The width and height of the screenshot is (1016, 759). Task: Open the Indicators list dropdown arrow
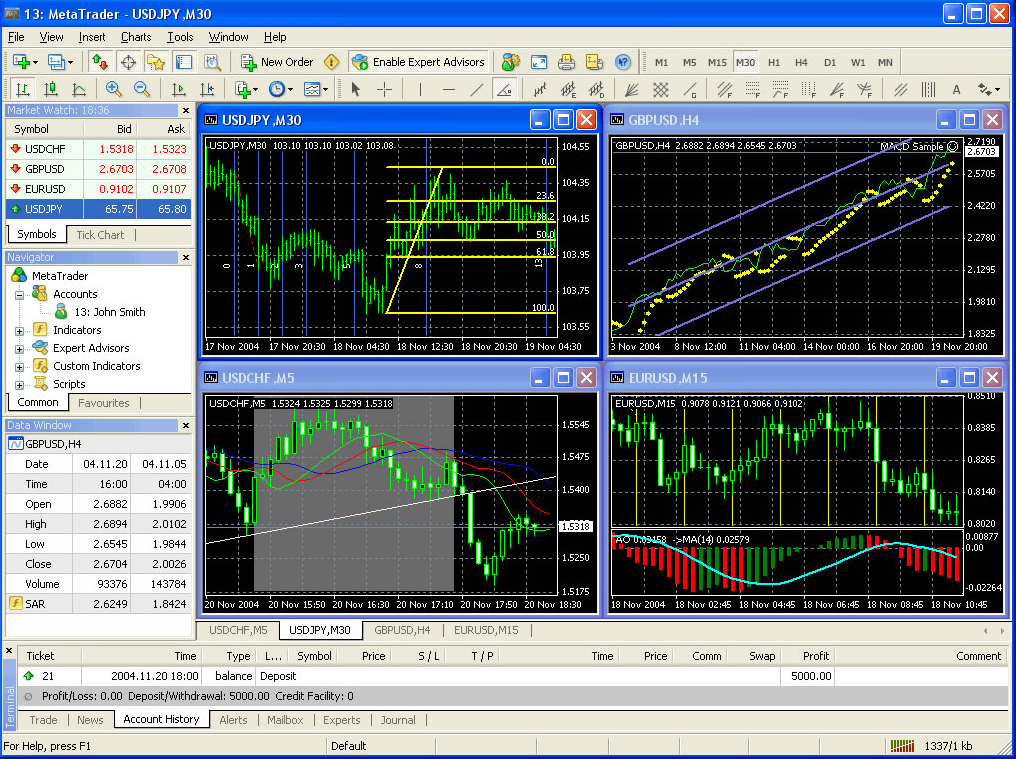[x=255, y=89]
